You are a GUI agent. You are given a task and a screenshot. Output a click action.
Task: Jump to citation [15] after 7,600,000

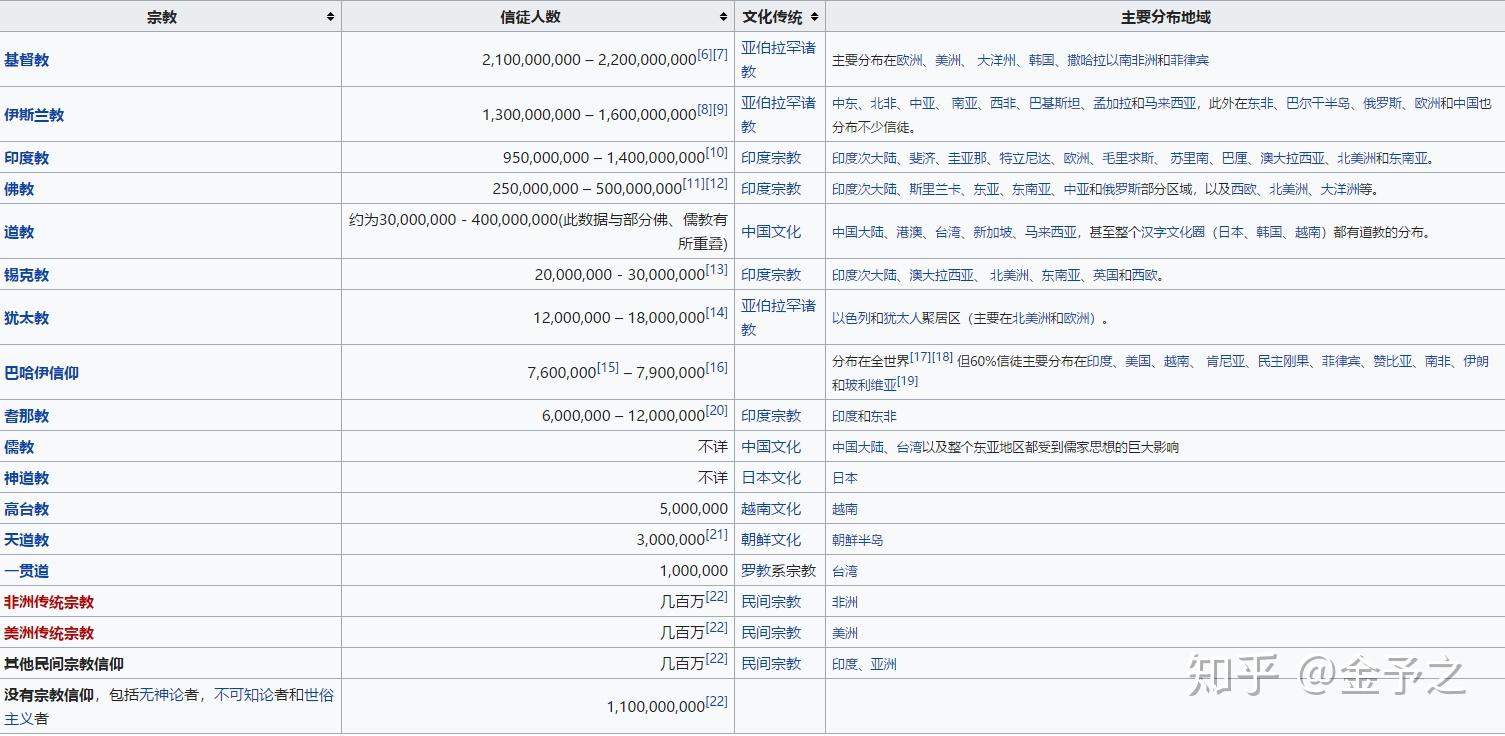click(608, 367)
